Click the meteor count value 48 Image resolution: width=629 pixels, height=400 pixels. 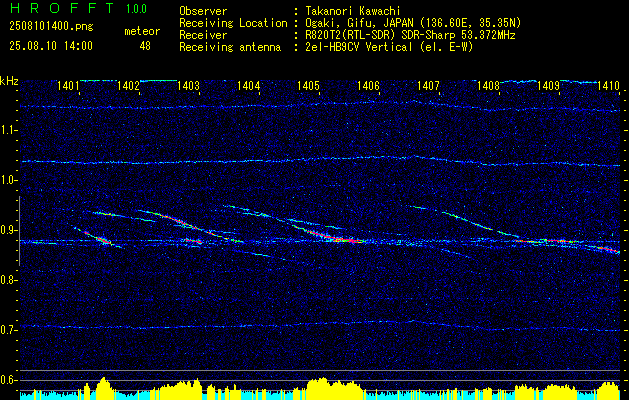click(x=145, y=46)
